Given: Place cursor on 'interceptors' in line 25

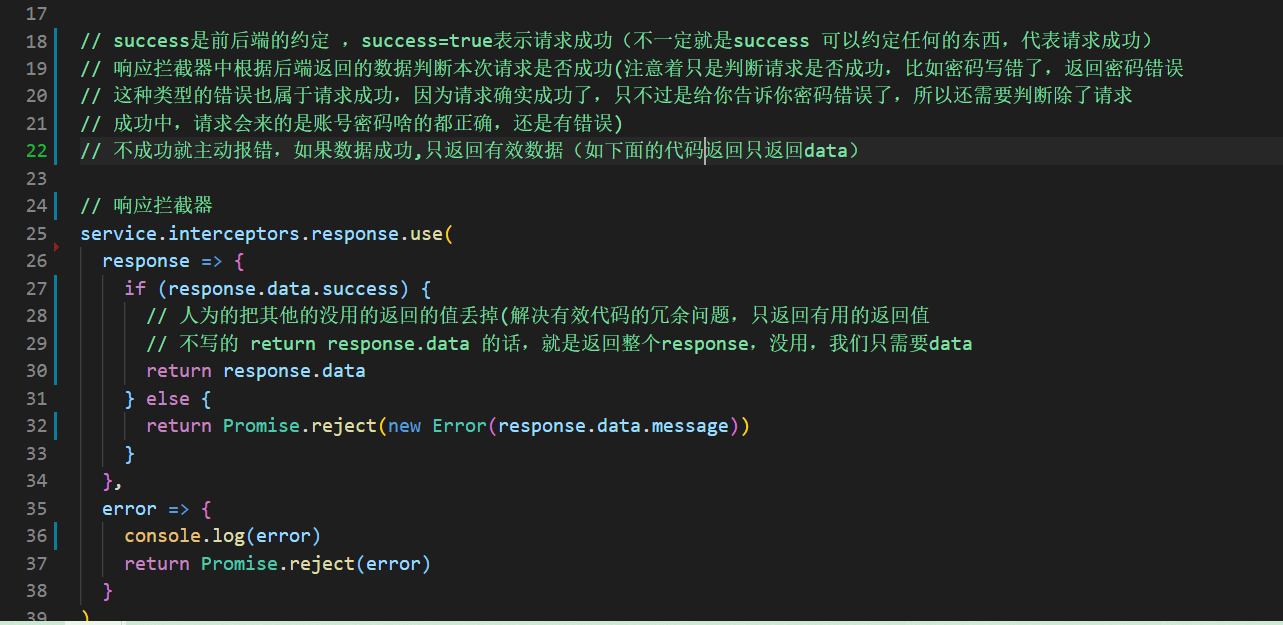Looking at the screenshot, I should (x=234, y=234).
